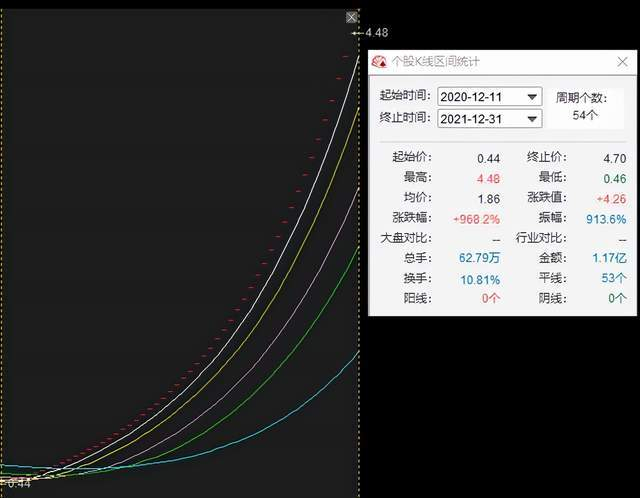640x498 pixels.
Task: Click the 涨跌幅 value +968.2%
Action: [x=476, y=219]
